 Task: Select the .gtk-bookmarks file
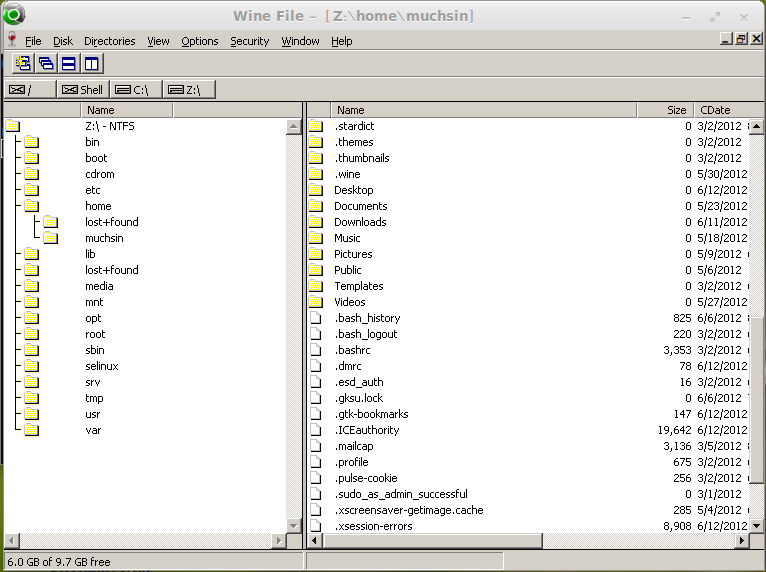371,414
